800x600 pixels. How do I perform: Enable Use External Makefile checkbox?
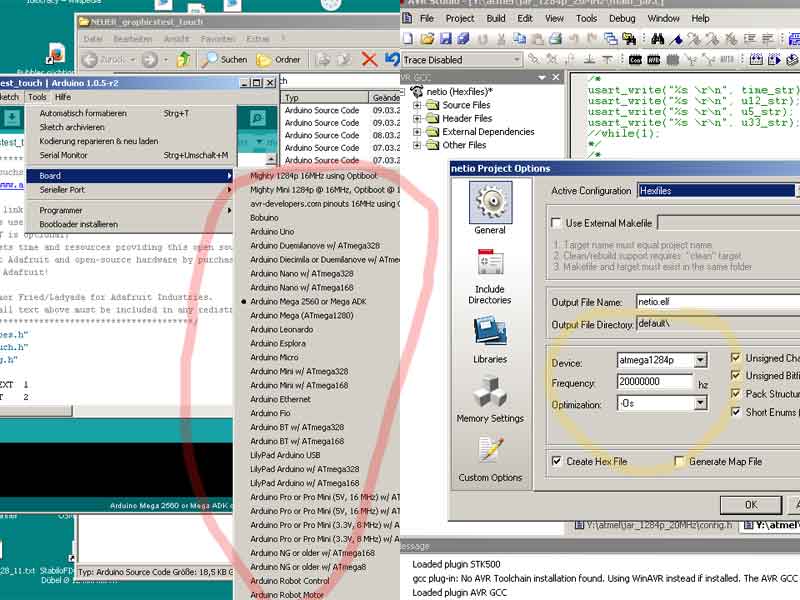click(556, 223)
